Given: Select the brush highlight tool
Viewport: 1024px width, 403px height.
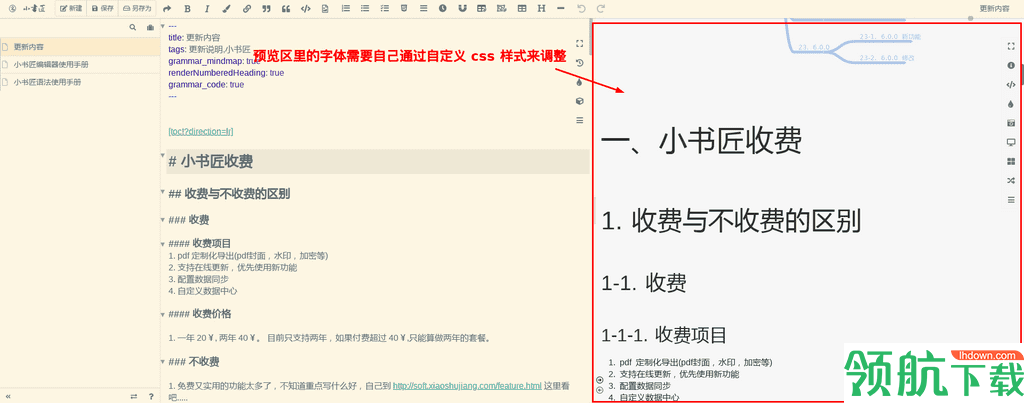Looking at the screenshot, I should 227,8.
